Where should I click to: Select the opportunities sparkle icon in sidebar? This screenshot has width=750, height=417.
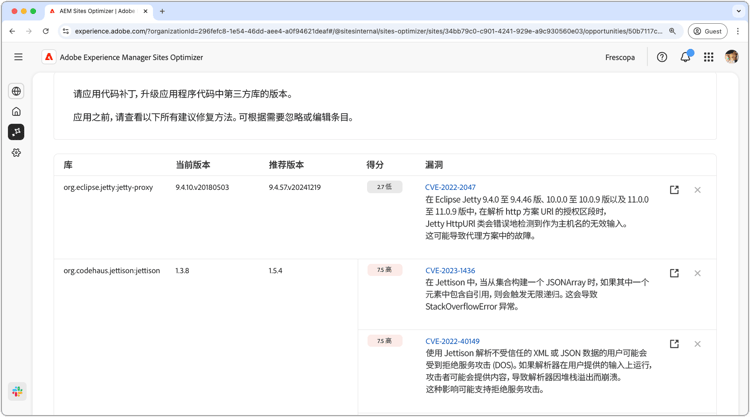(x=16, y=132)
